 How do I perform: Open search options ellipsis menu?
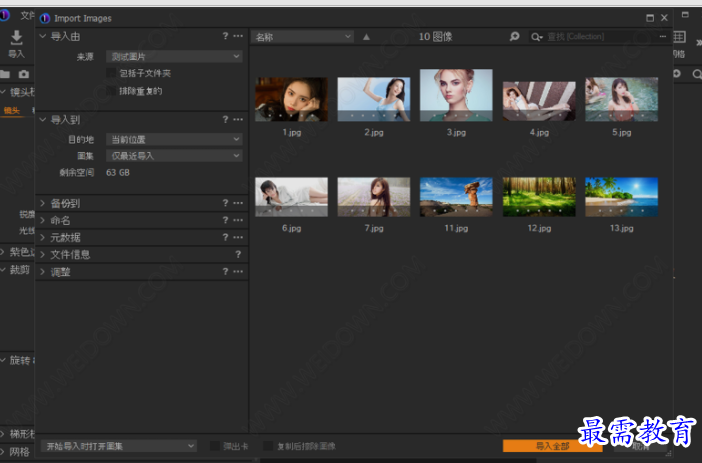[x=663, y=36]
